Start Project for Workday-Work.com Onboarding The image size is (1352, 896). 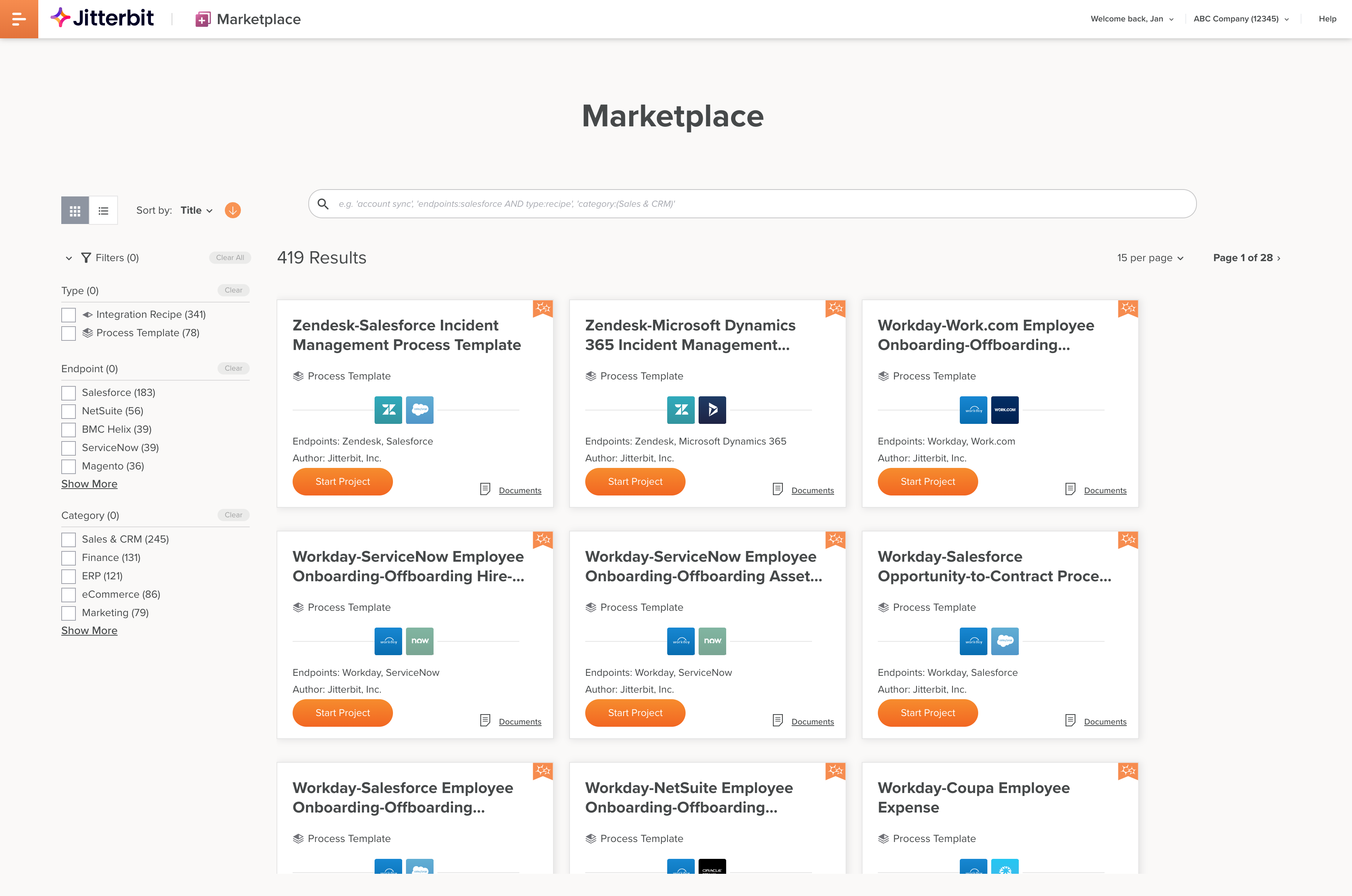coord(927,482)
